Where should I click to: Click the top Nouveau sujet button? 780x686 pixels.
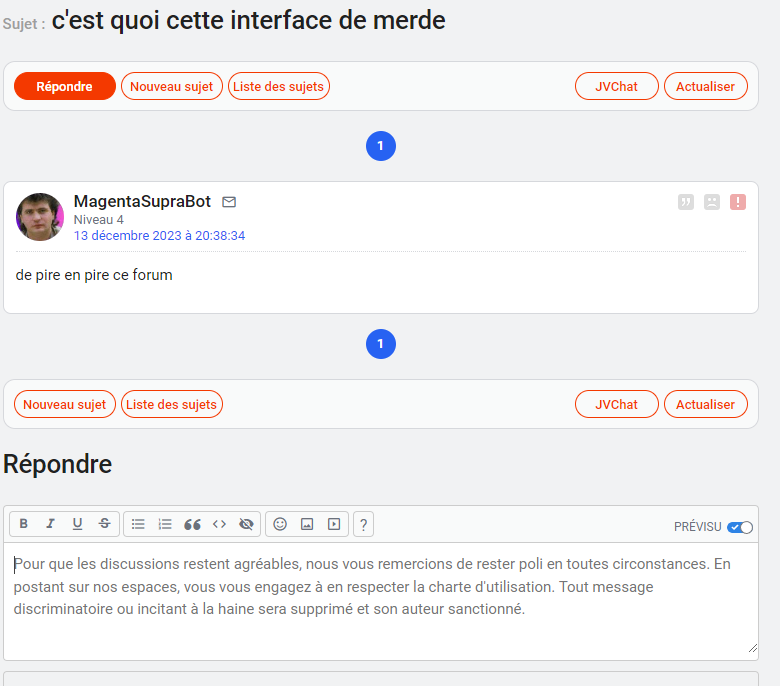(172, 86)
